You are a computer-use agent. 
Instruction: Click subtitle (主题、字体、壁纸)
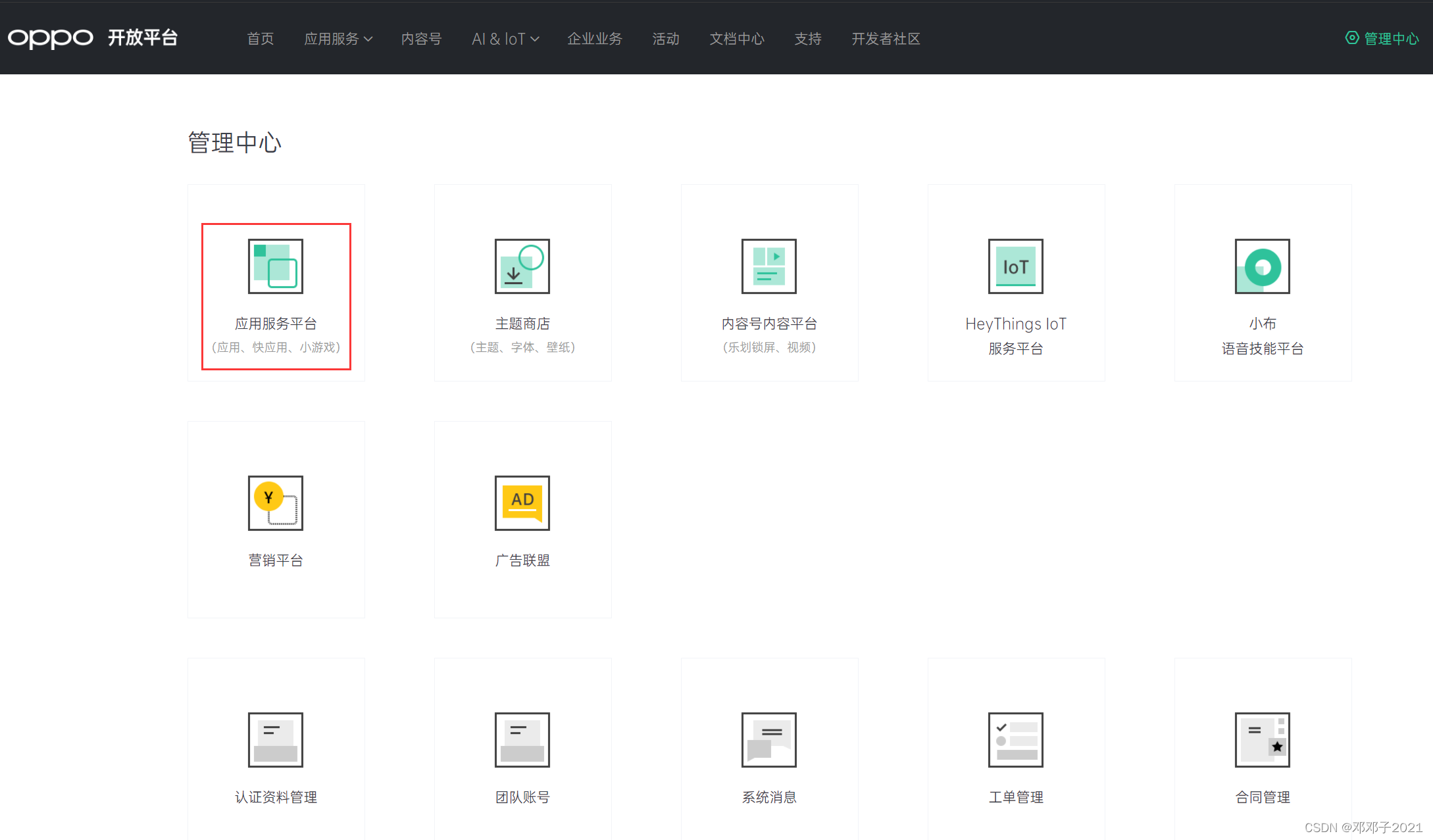coord(522,347)
